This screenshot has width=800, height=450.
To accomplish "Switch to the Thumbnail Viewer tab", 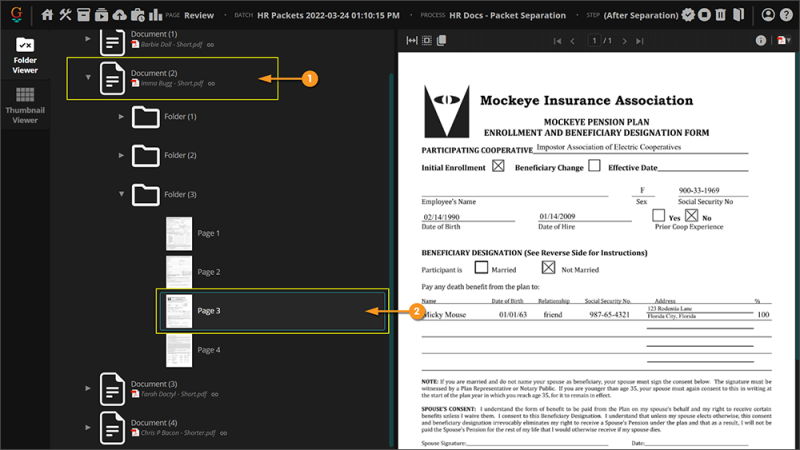I will pyautogui.click(x=25, y=105).
